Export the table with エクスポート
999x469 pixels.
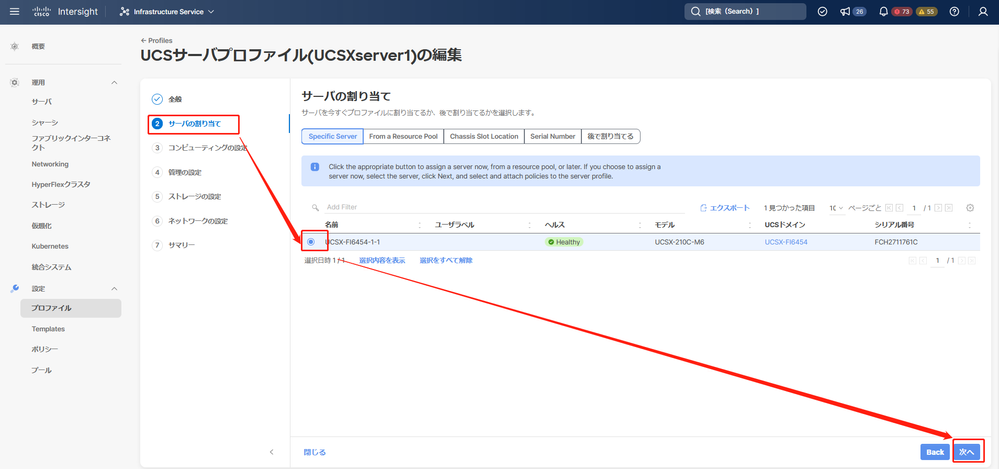pos(726,208)
